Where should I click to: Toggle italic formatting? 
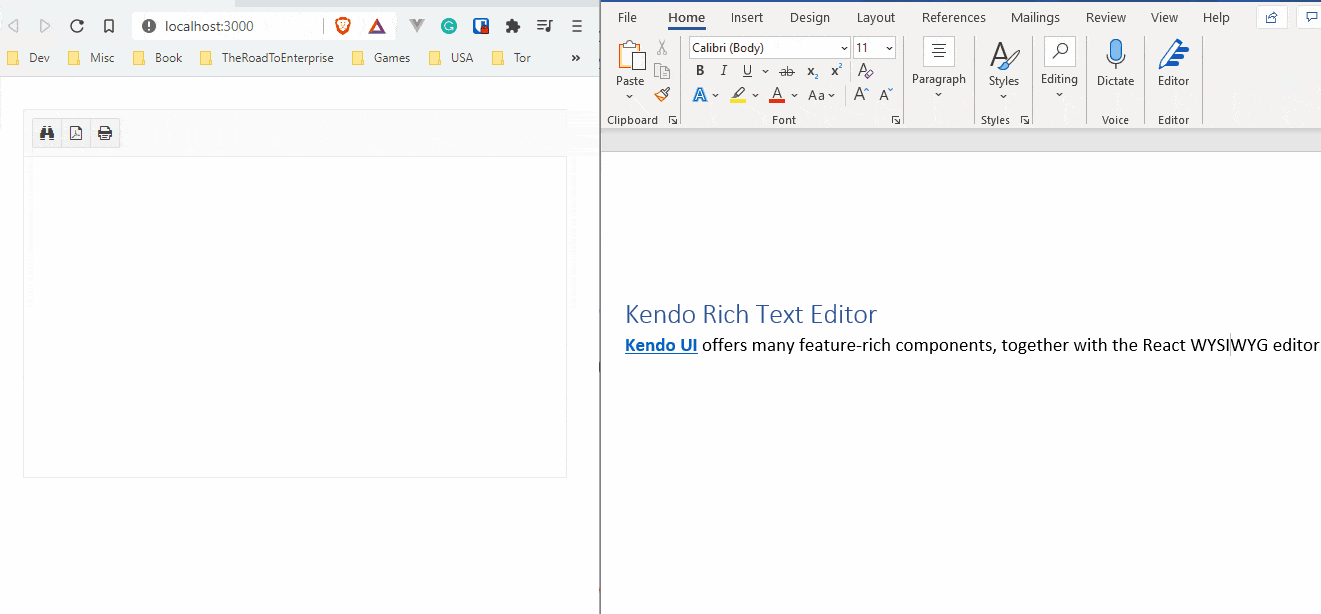(x=723, y=70)
